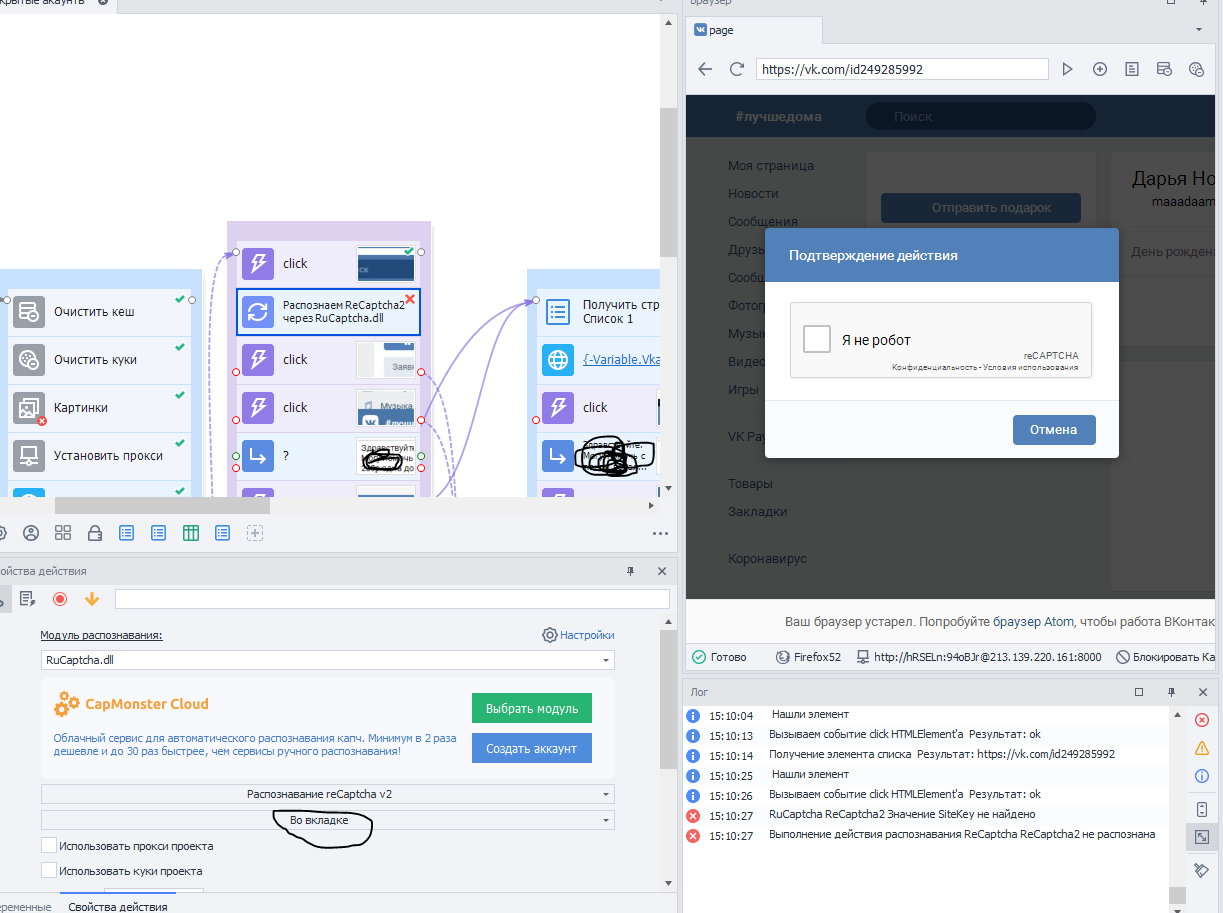Select the 'Очистить куки' action block
Image resolution: width=1223 pixels, height=913 pixels.
pyautogui.click(x=100, y=360)
